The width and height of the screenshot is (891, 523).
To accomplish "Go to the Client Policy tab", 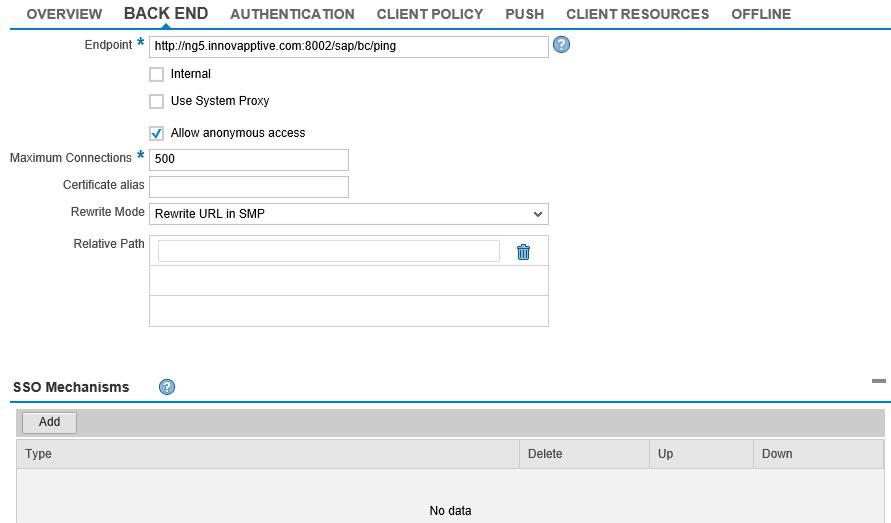I will tap(429, 14).
